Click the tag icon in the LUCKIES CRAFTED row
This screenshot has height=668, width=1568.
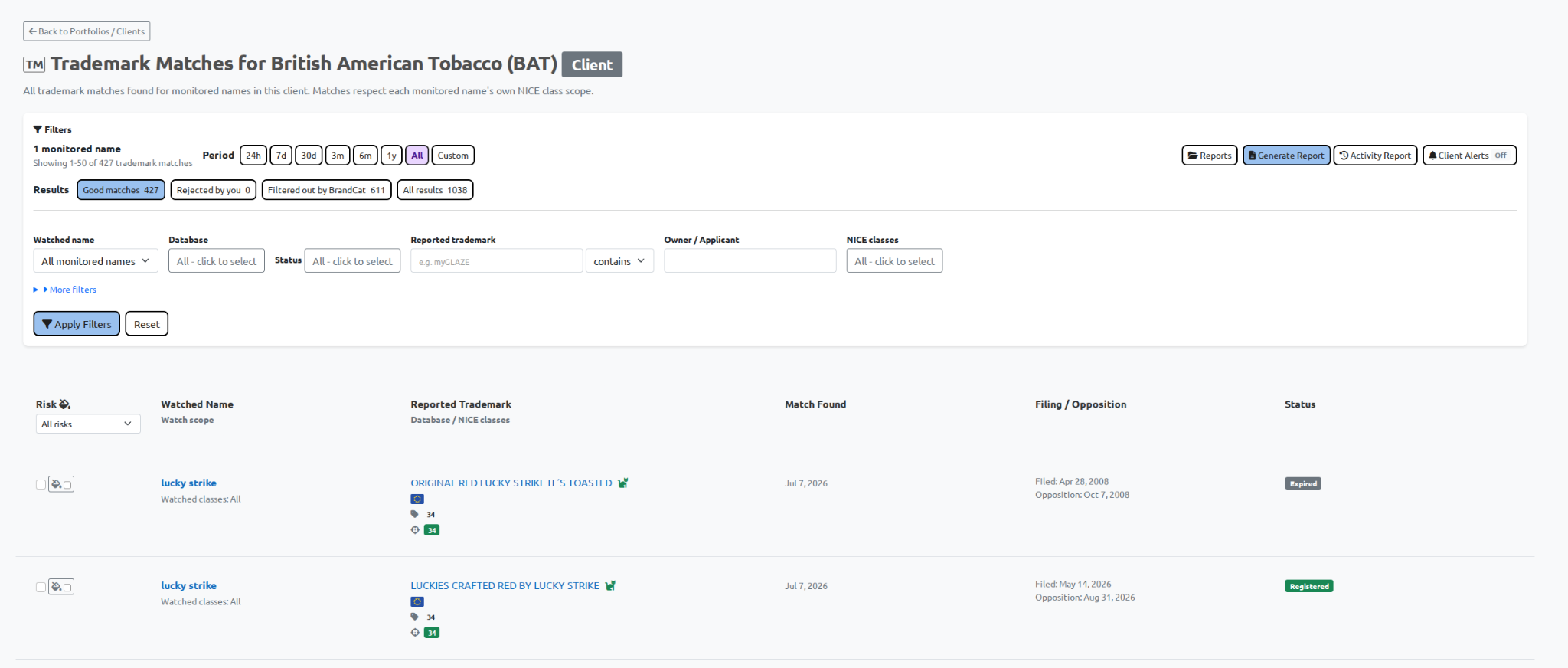tap(415, 617)
